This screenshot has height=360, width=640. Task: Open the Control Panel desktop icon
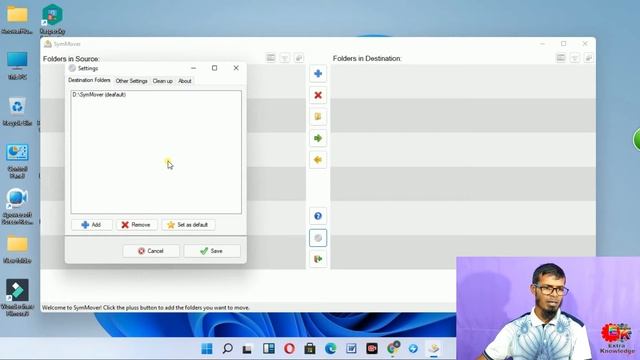click(17, 161)
